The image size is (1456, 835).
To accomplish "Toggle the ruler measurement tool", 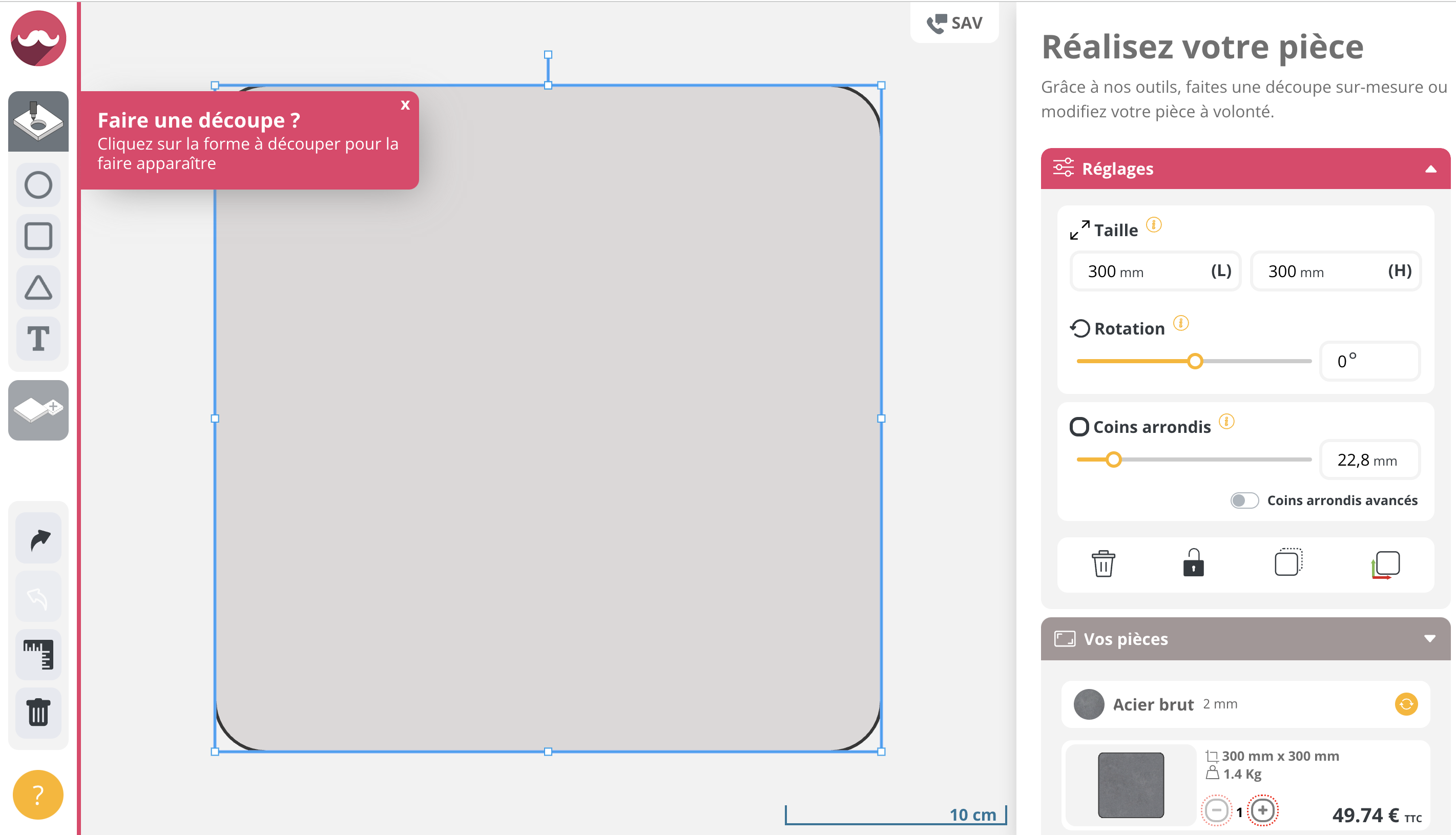I will click(38, 654).
